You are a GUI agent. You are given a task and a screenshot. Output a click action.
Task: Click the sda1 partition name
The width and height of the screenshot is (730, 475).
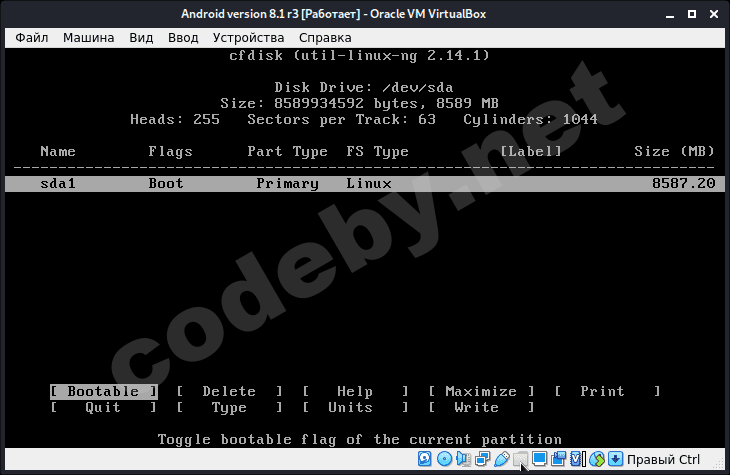click(58, 183)
